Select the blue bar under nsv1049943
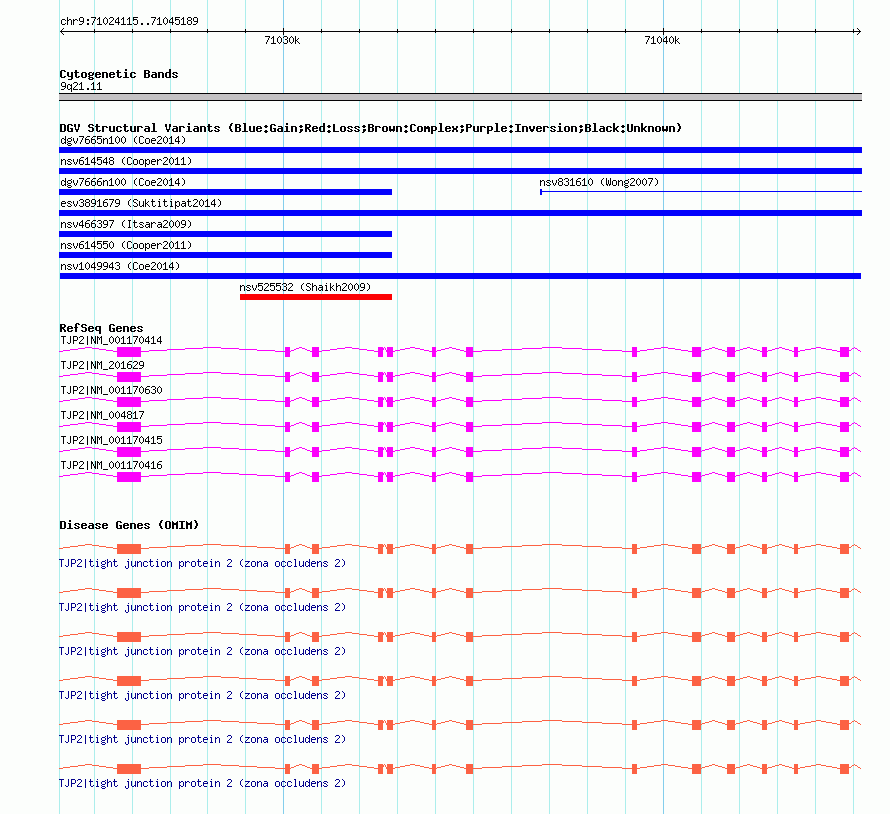Screen dimensions: 890x814 [460, 276]
